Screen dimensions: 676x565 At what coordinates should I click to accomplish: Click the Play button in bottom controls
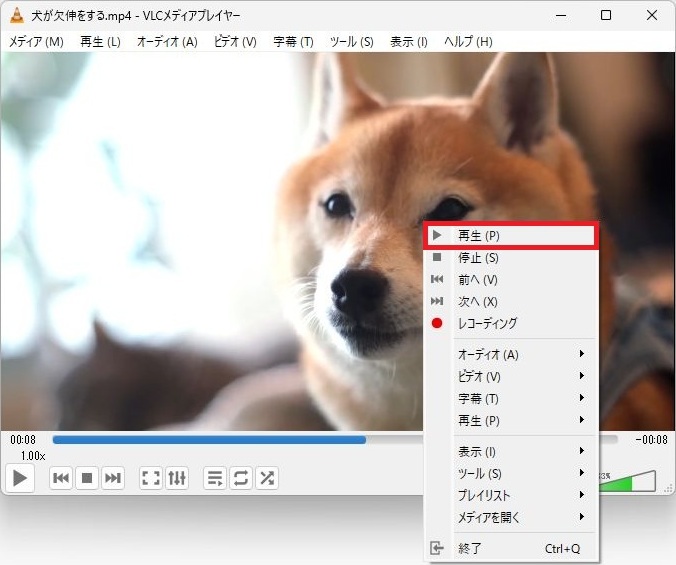pyautogui.click(x=19, y=478)
